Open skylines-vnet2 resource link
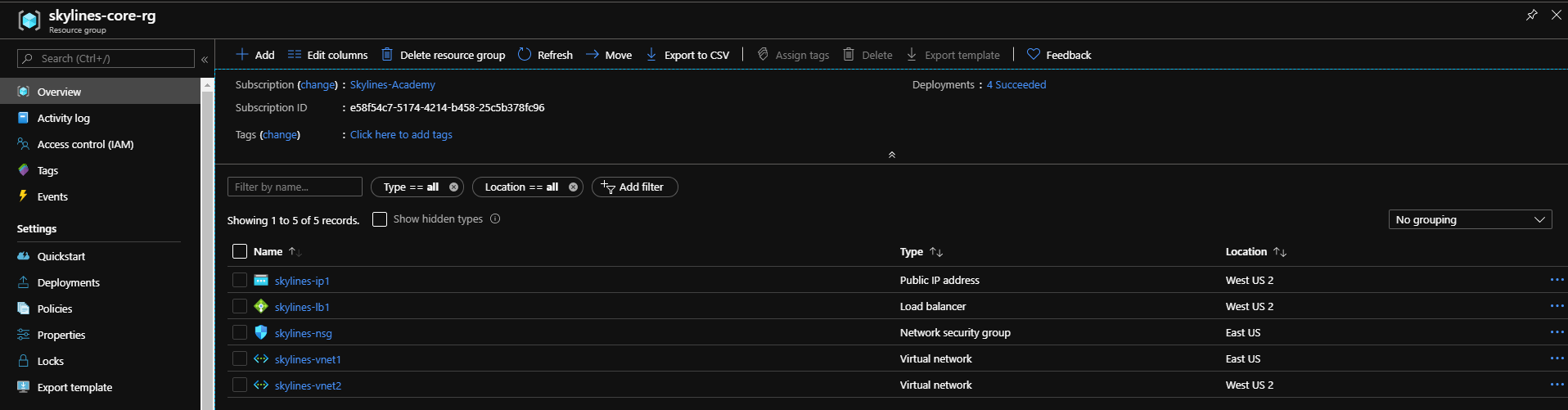Image resolution: width=1568 pixels, height=410 pixels. (308, 385)
